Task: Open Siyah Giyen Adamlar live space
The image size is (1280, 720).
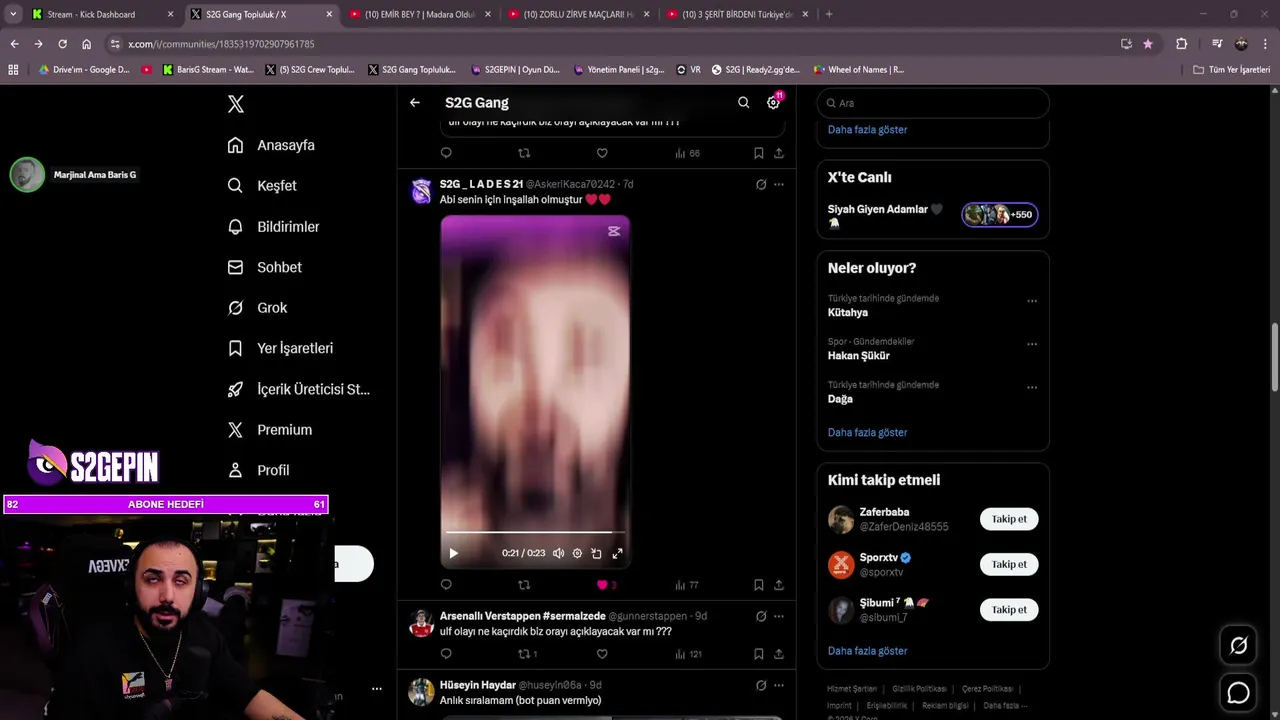Action: tap(933, 215)
